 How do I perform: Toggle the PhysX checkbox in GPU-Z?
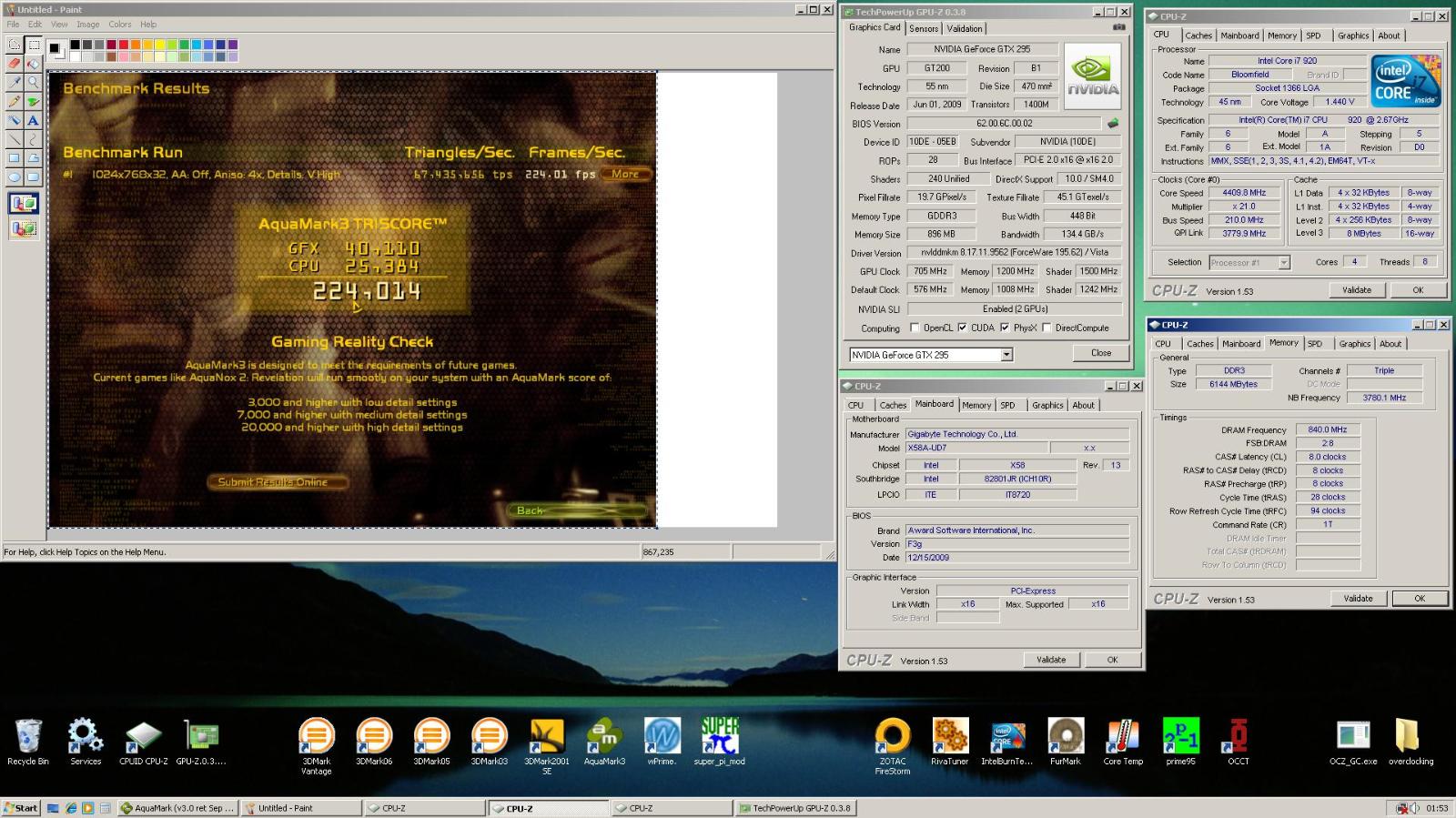tap(1004, 328)
